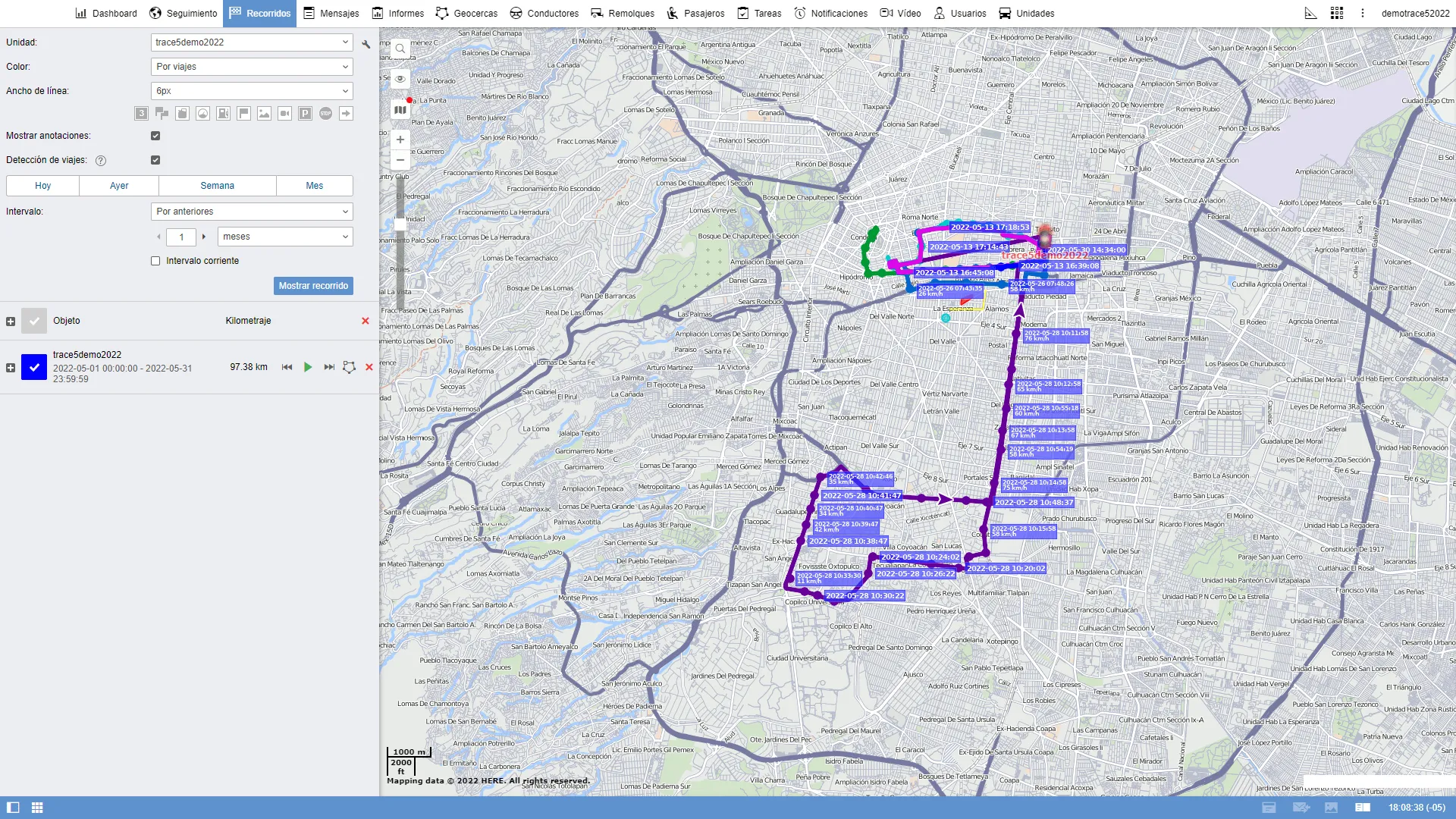Image resolution: width=1456 pixels, height=819 pixels.
Task: Turn on image markers for the track
Action: [x=264, y=113]
